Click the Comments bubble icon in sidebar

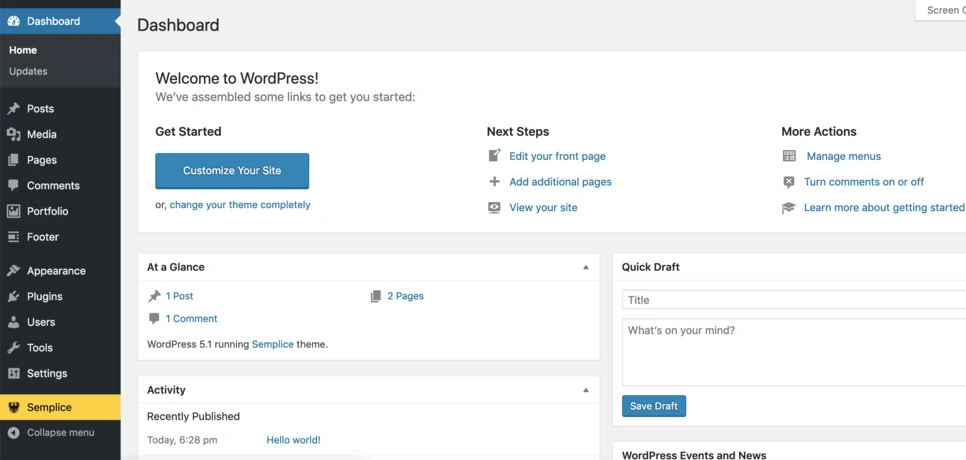[x=13, y=186]
